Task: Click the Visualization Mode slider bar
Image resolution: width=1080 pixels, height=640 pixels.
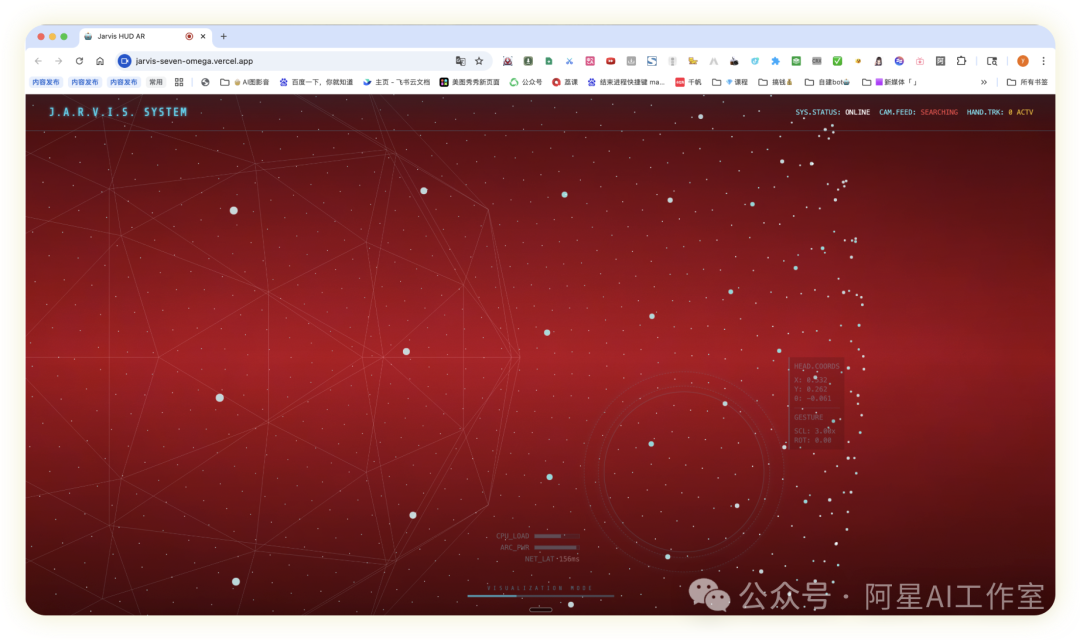Action: [x=540, y=596]
